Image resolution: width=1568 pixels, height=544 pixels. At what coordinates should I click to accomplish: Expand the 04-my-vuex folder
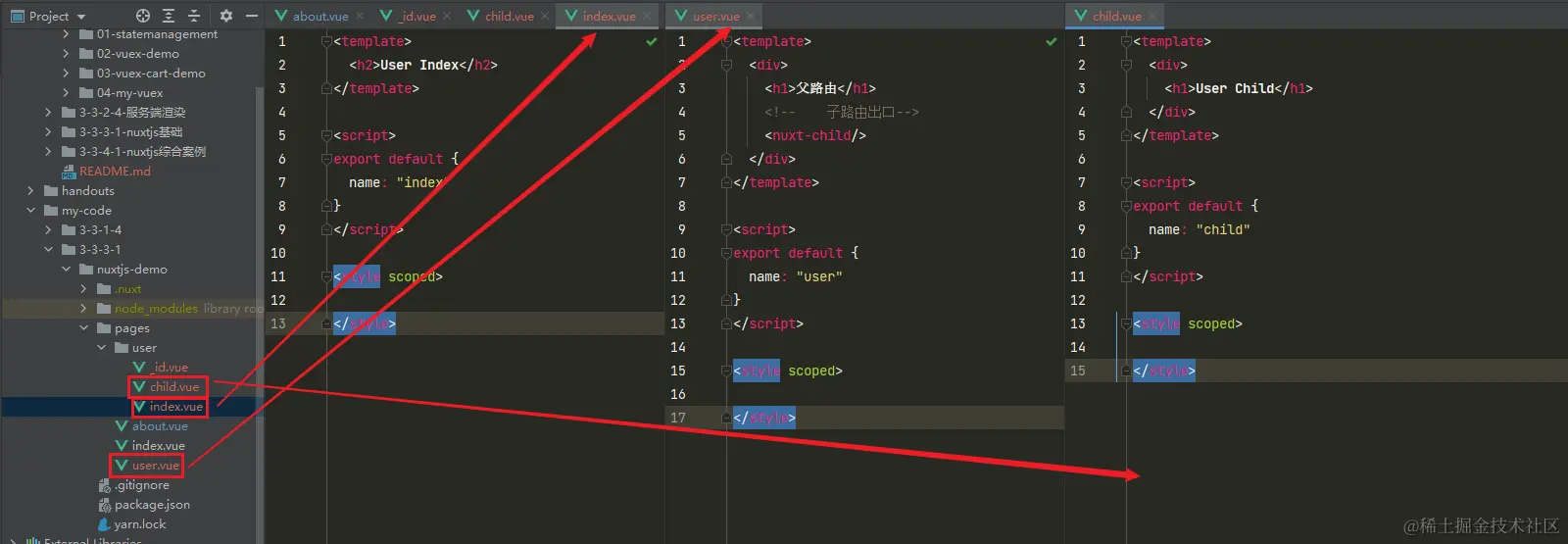click(x=66, y=93)
